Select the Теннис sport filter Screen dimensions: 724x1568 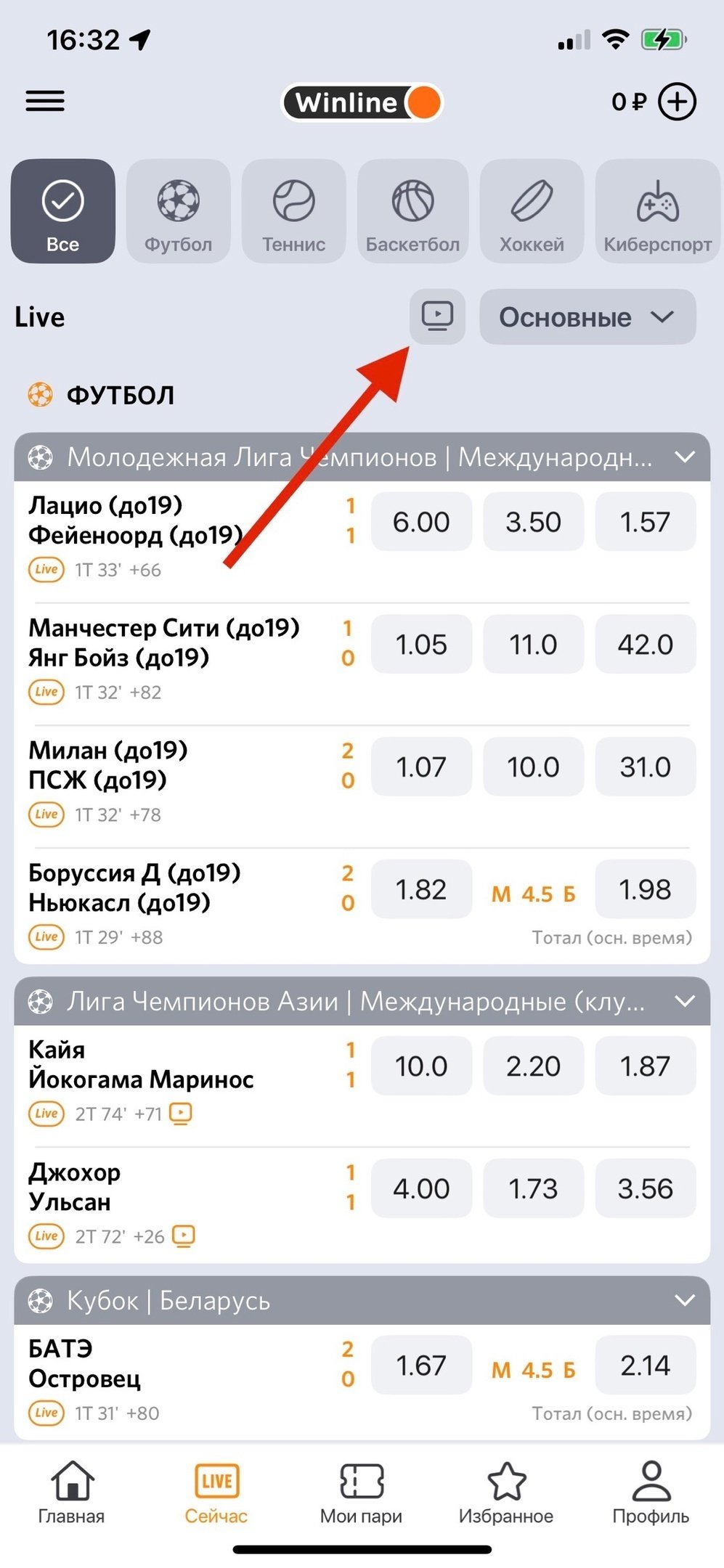tap(293, 211)
